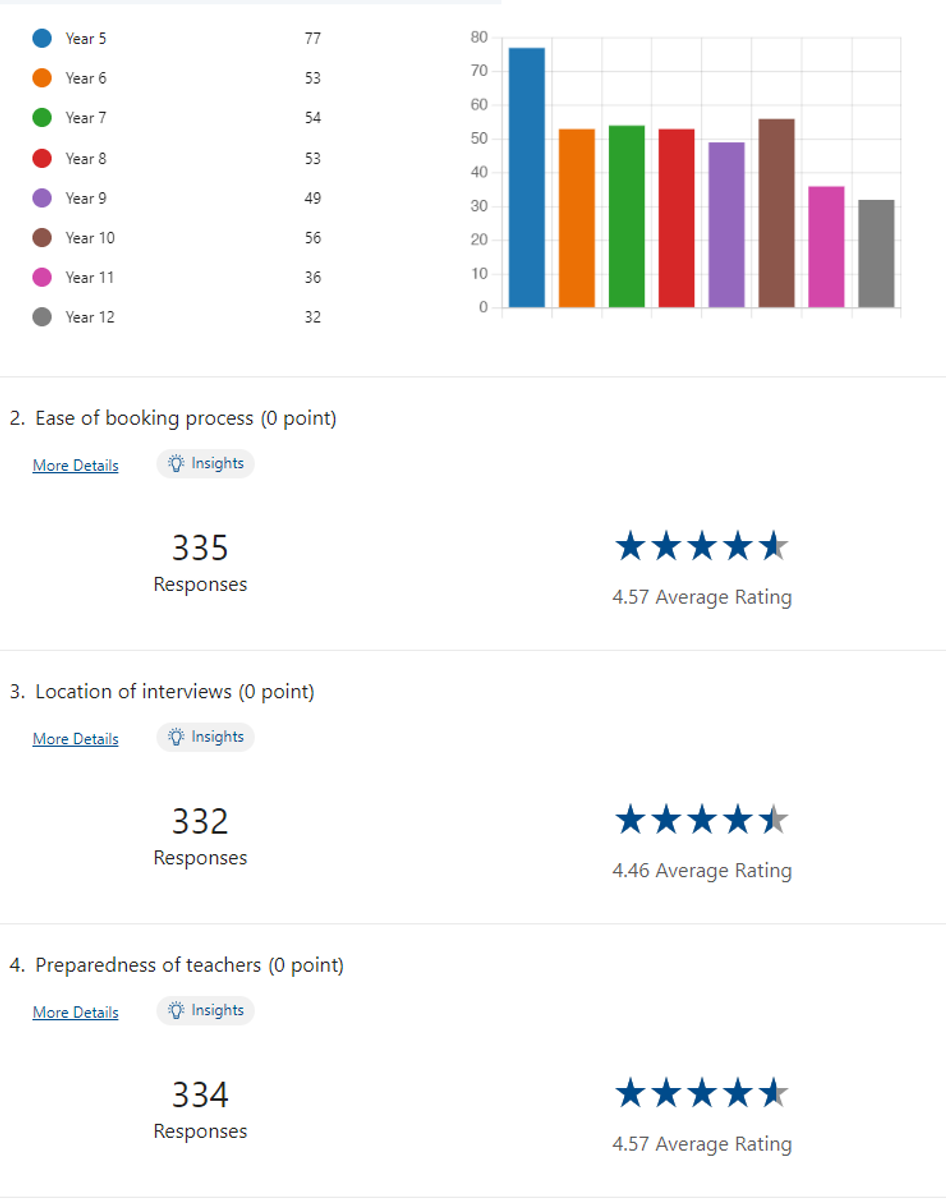
Task: Click the 335 Responses count
Action: tap(200, 548)
